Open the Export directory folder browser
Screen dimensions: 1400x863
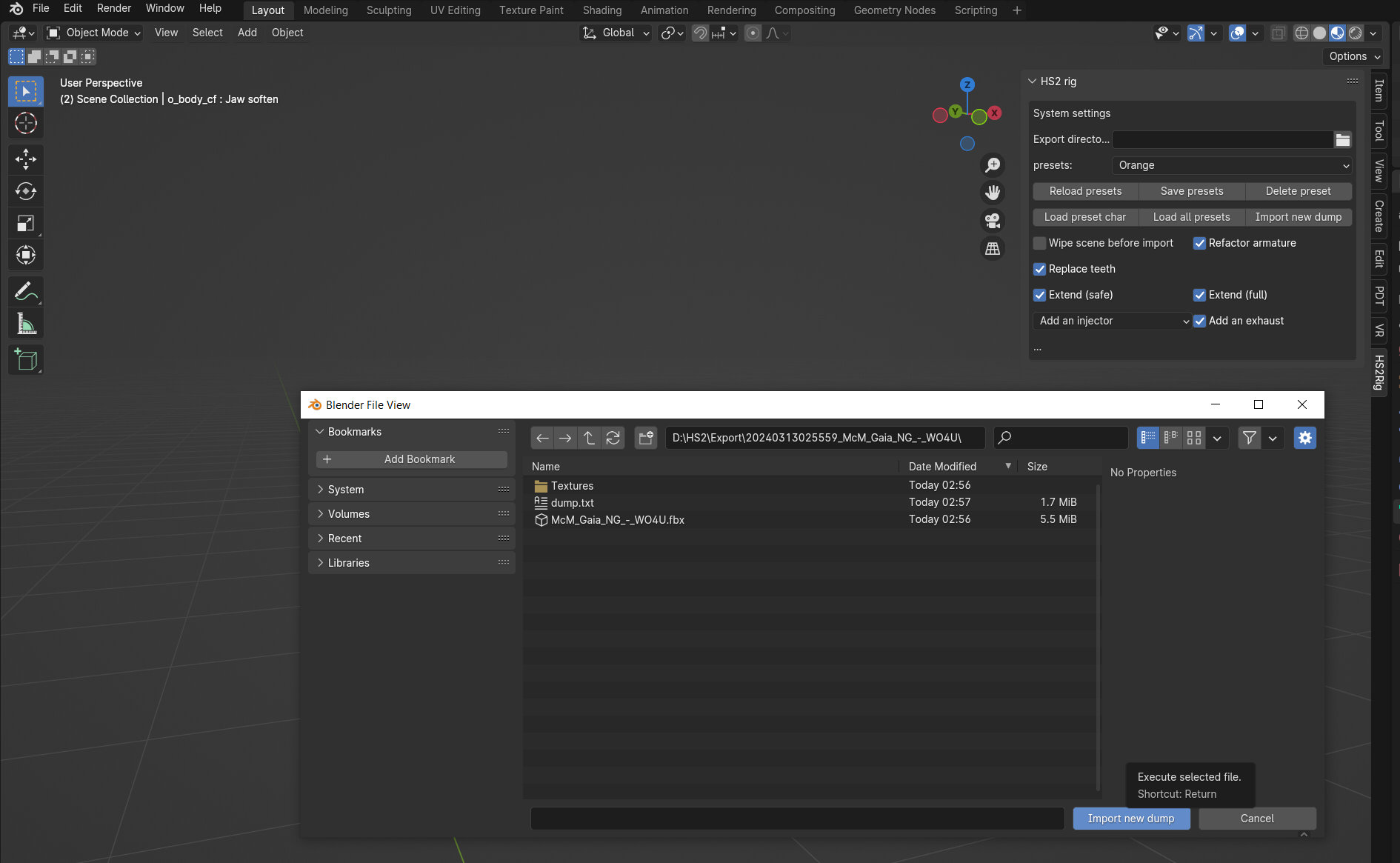pyautogui.click(x=1343, y=139)
